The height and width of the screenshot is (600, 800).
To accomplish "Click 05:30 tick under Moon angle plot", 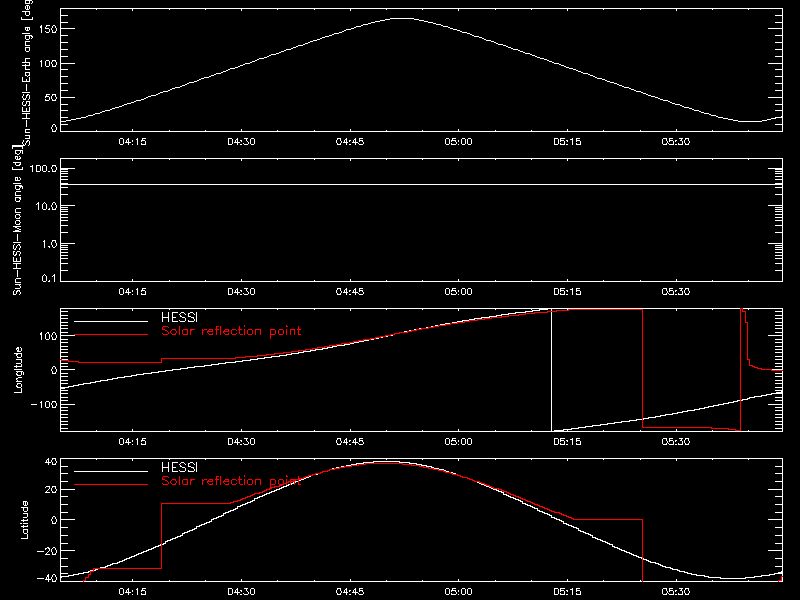I will [x=676, y=291].
